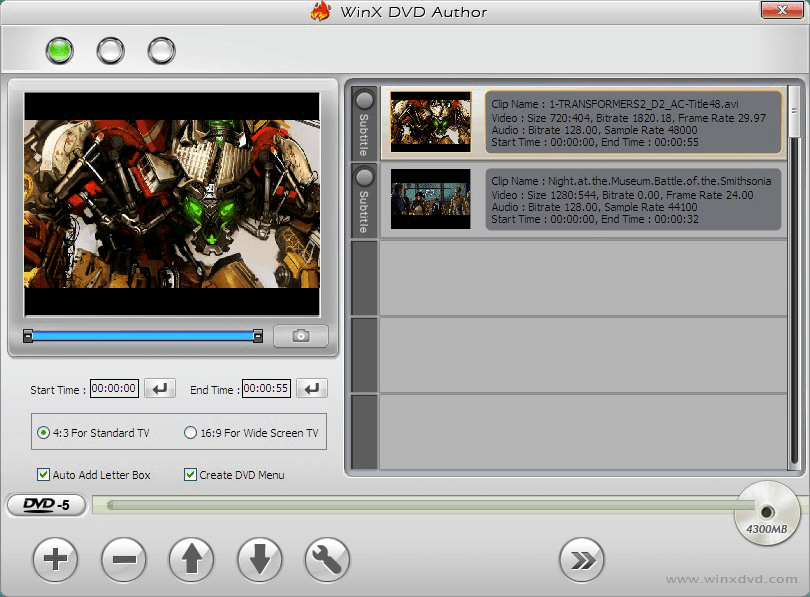810x597 pixels.
Task: Move clip down with the down-arrow icon
Action: tap(259, 560)
